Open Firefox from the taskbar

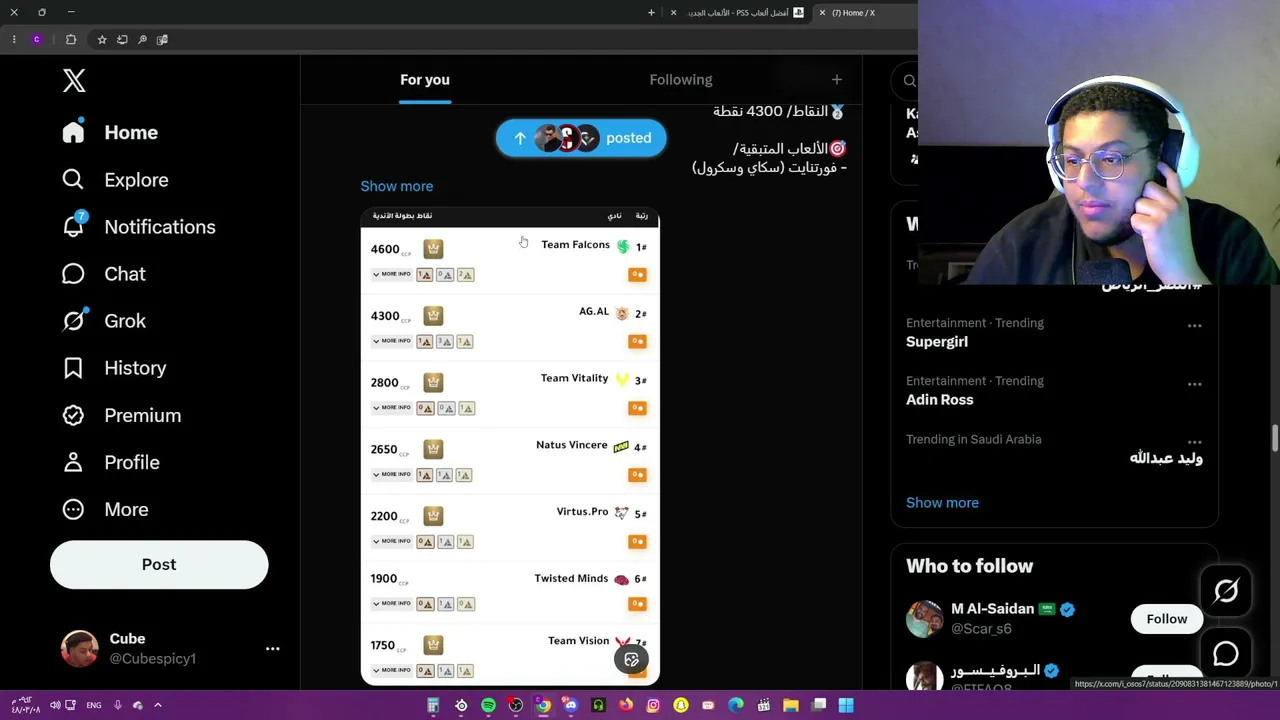coord(626,706)
